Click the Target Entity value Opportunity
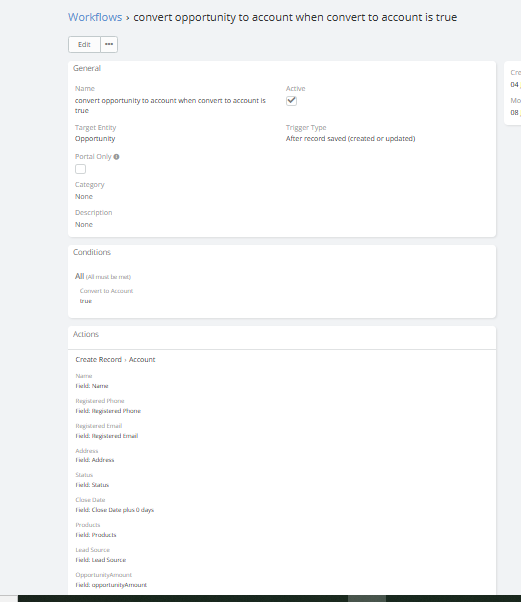521x602 pixels. pyautogui.click(x=95, y=139)
